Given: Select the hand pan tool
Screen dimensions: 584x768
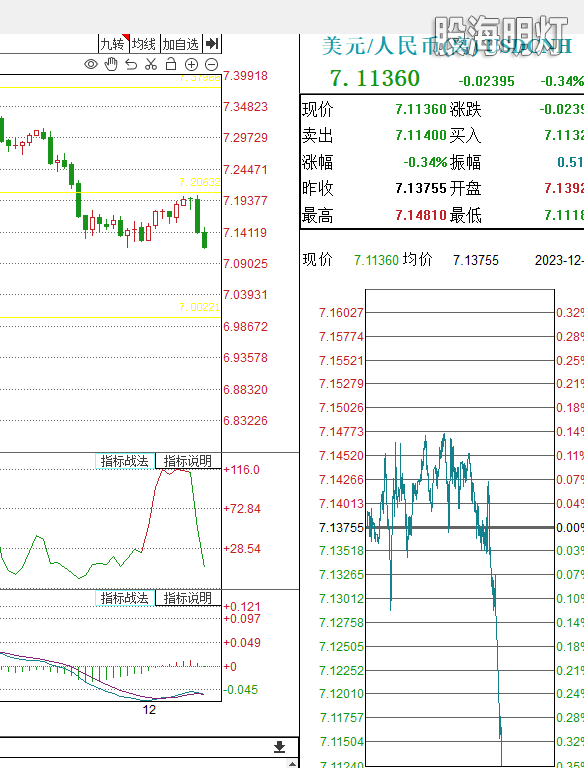Looking at the screenshot, I should click(111, 64).
